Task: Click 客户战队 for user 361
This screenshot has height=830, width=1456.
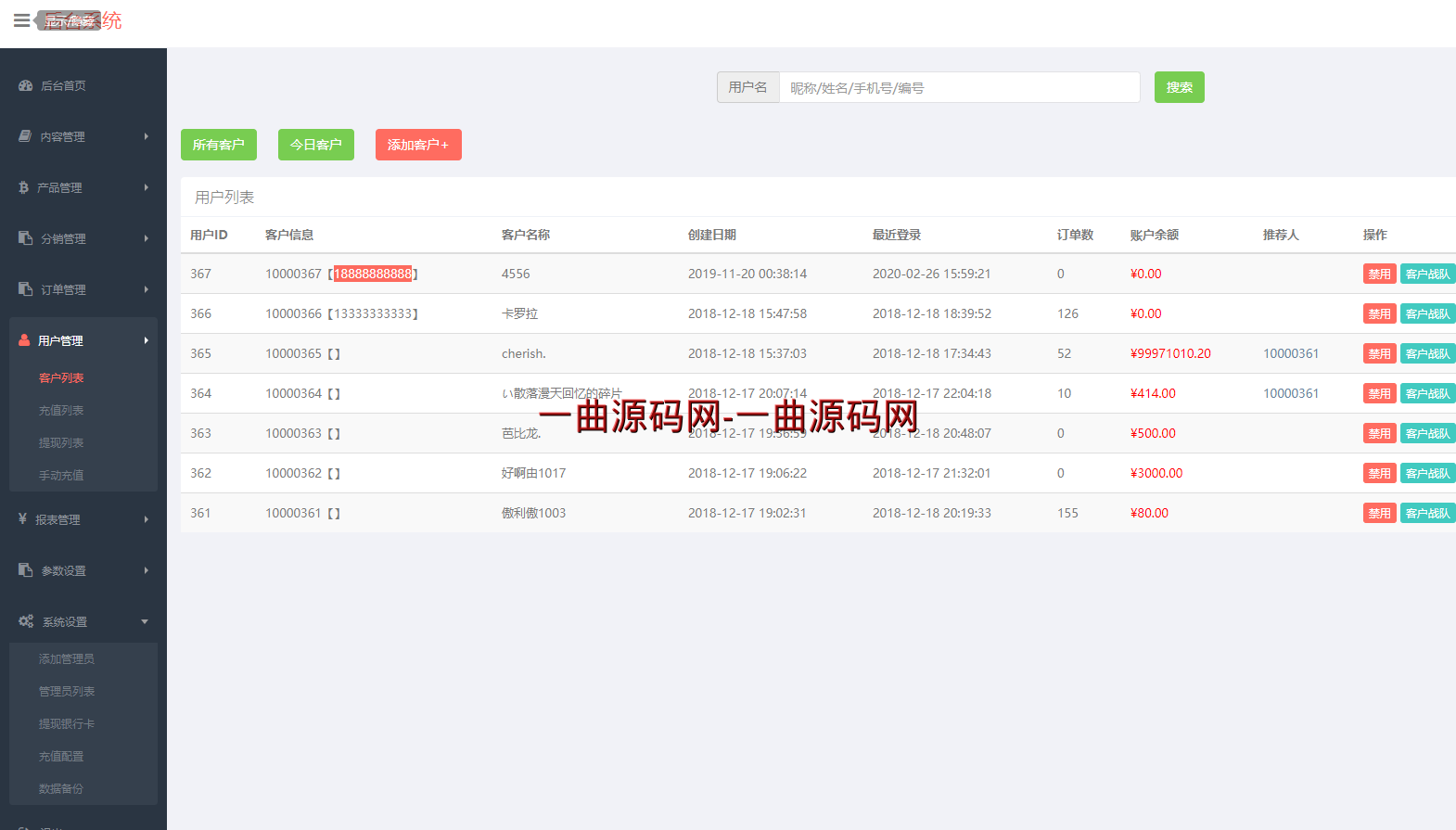Action: tap(1428, 513)
